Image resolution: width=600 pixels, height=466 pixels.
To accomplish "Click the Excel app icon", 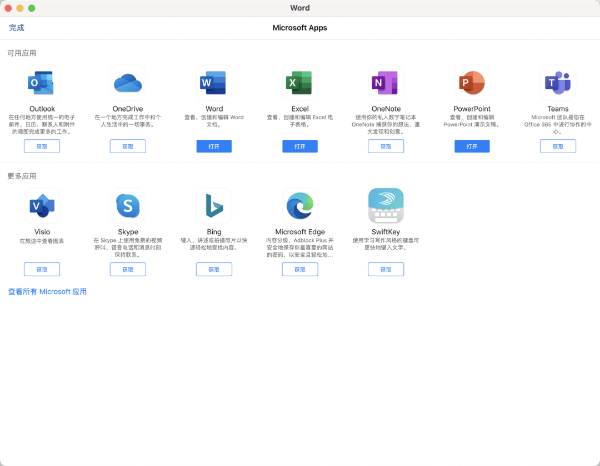I will coord(300,83).
